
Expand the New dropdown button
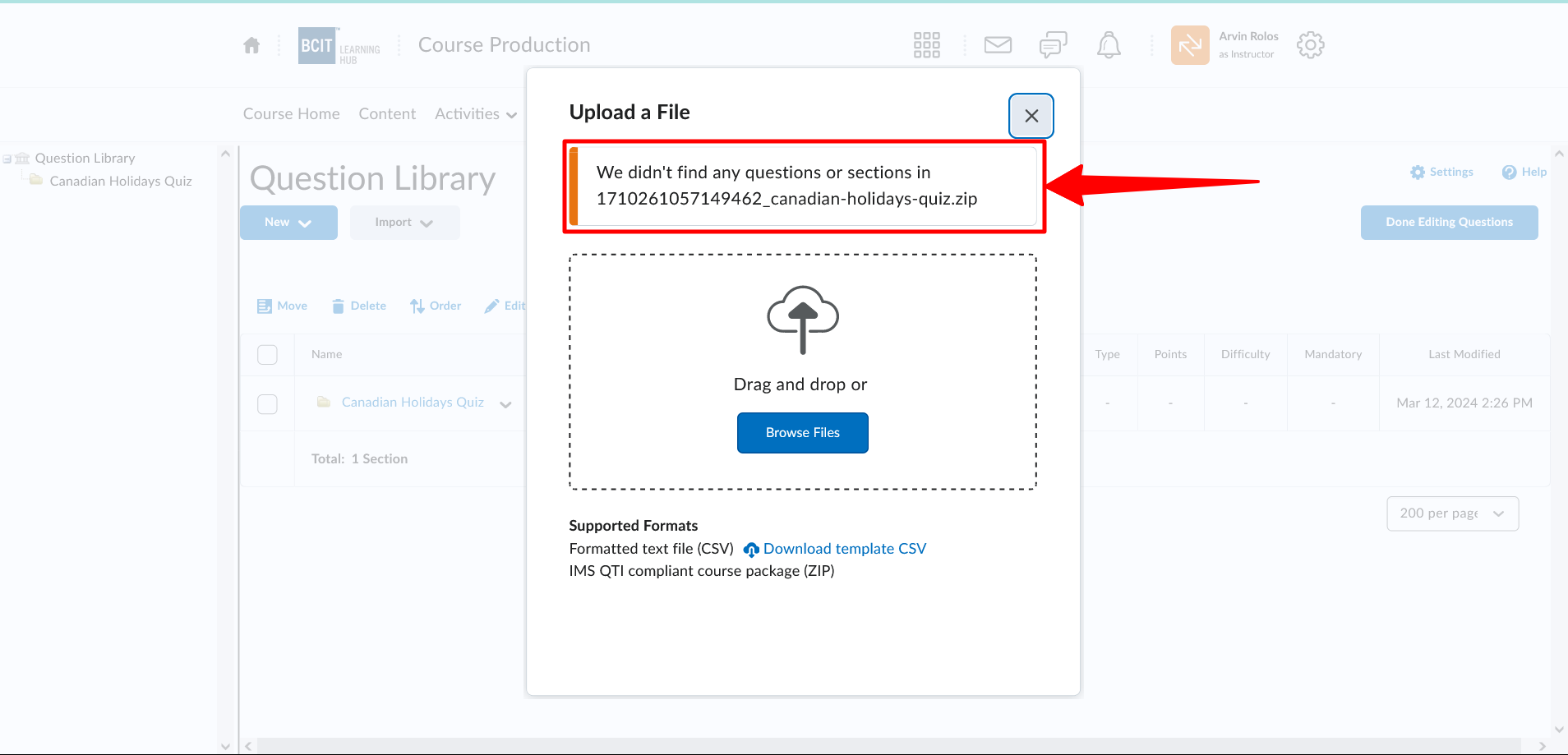288,223
